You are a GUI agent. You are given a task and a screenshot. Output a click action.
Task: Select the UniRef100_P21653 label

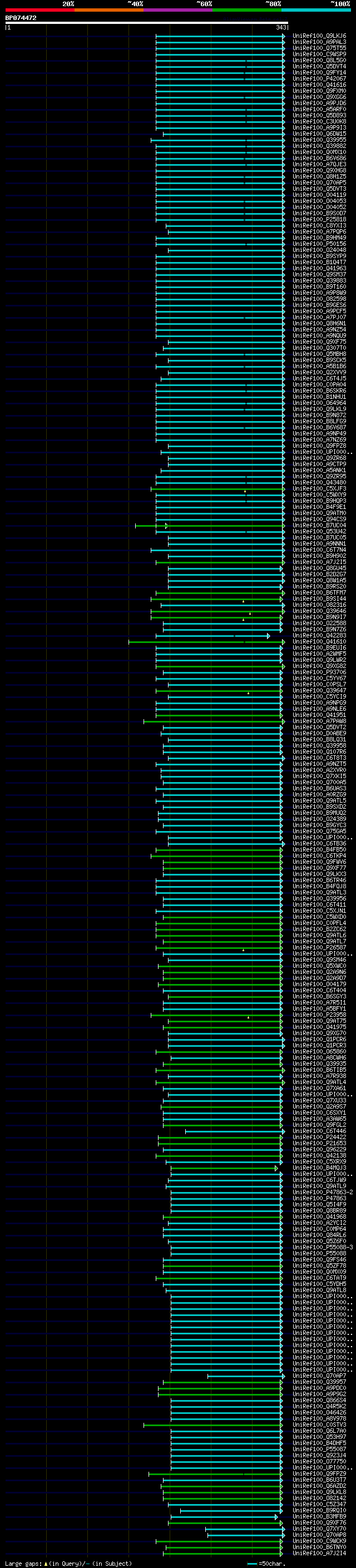click(x=319, y=1143)
